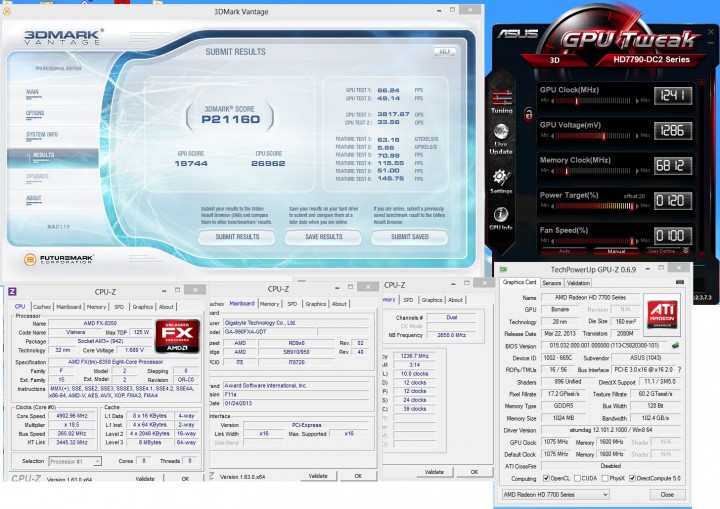Set fan mode to User Define
The image size is (720, 509).
point(661,251)
